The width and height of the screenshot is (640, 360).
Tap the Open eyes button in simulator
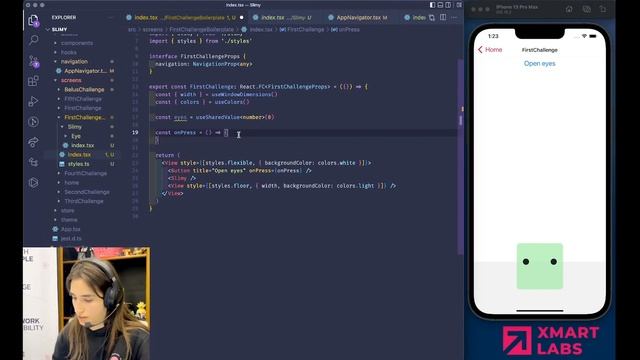pyautogui.click(x=540, y=64)
